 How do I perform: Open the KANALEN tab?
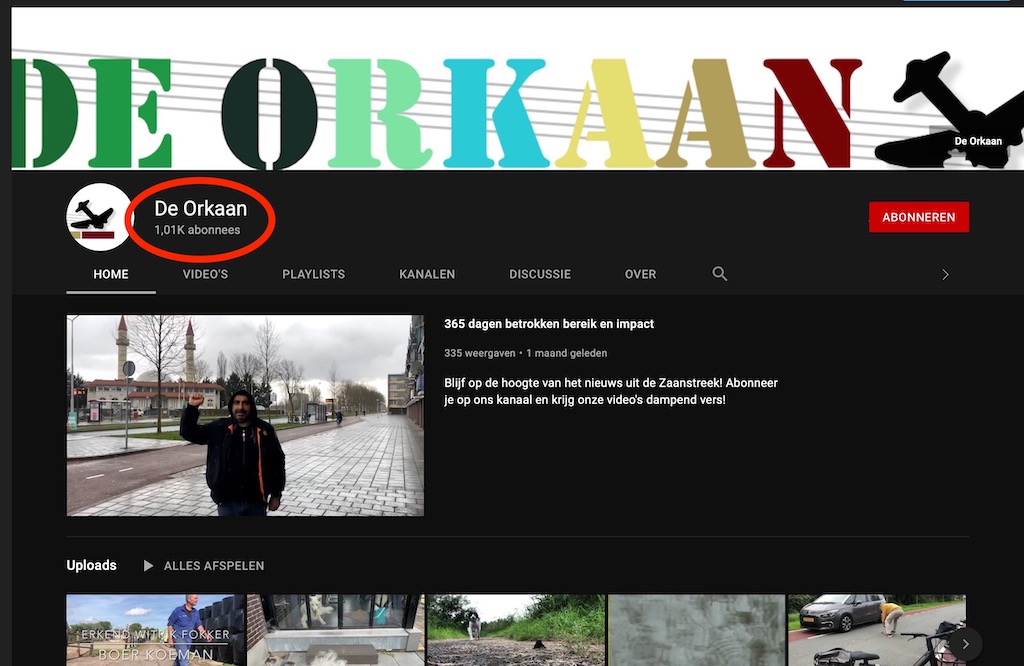pyautogui.click(x=427, y=274)
